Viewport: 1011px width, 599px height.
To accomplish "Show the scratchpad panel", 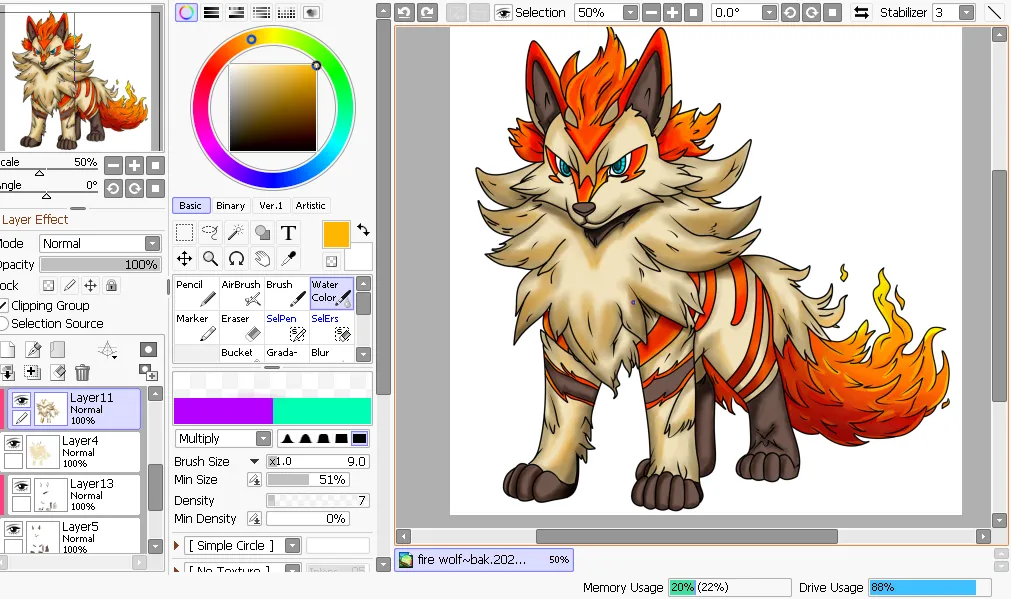I will pos(312,12).
